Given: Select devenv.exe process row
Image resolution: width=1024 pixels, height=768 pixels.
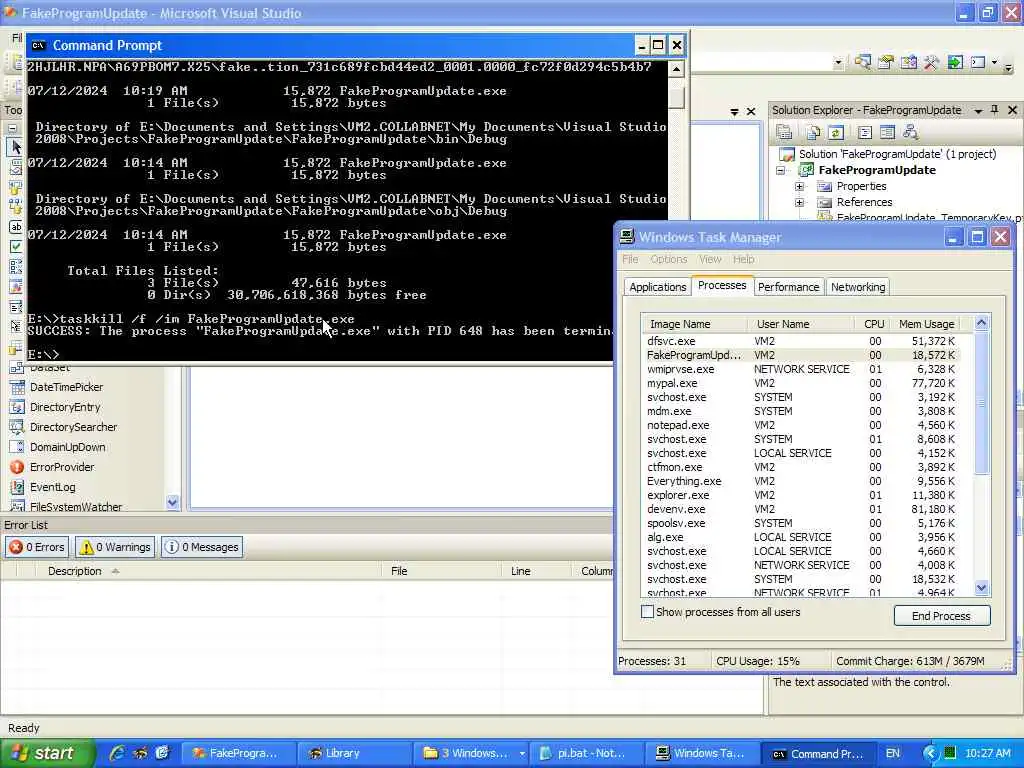Looking at the screenshot, I should pyautogui.click(x=807, y=509).
